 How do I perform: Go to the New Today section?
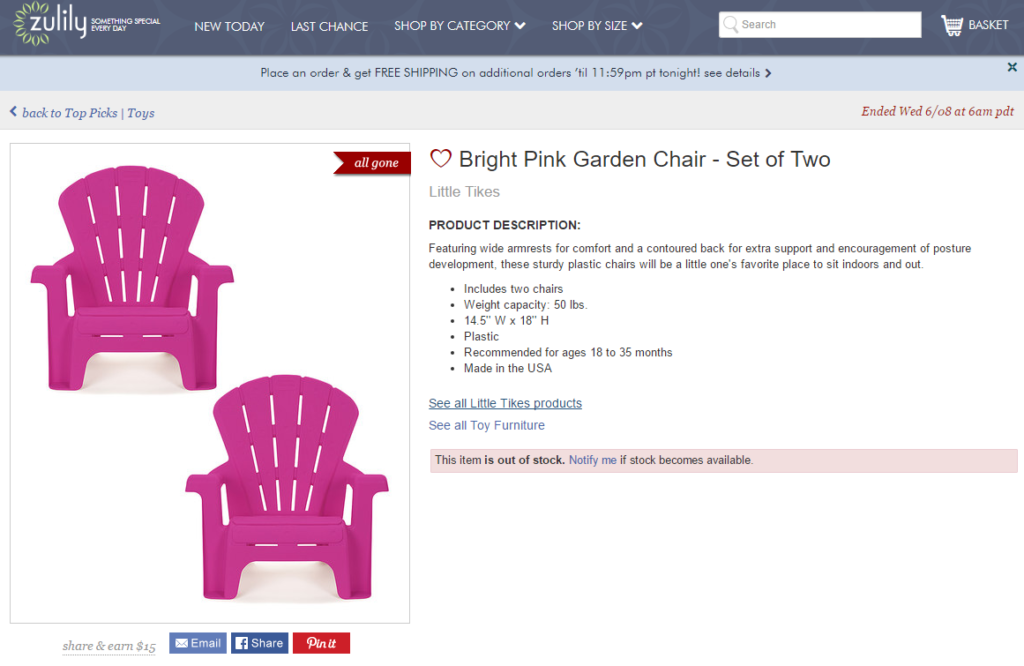point(229,26)
